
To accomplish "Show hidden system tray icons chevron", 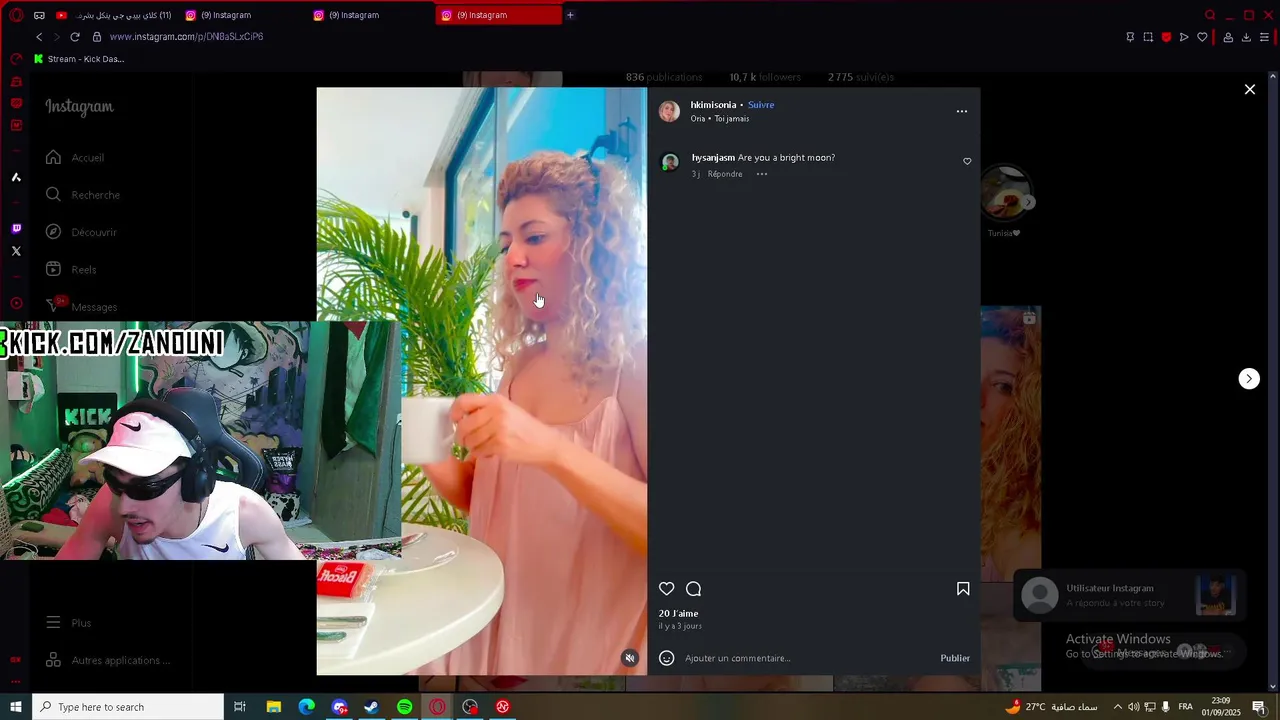I will [1117, 707].
